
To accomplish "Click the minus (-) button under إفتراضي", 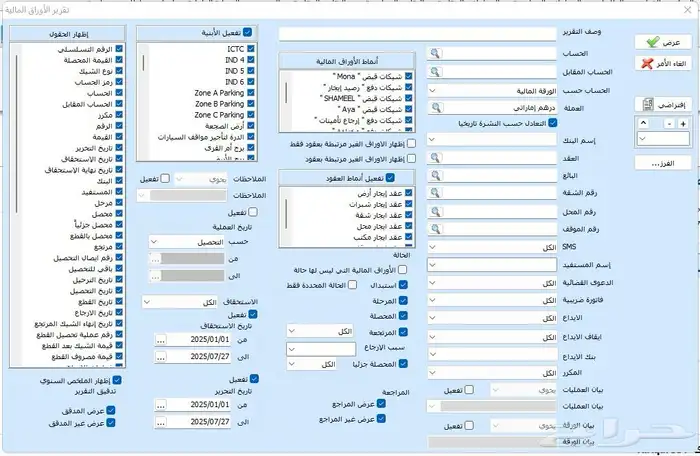I will click(x=669, y=124).
